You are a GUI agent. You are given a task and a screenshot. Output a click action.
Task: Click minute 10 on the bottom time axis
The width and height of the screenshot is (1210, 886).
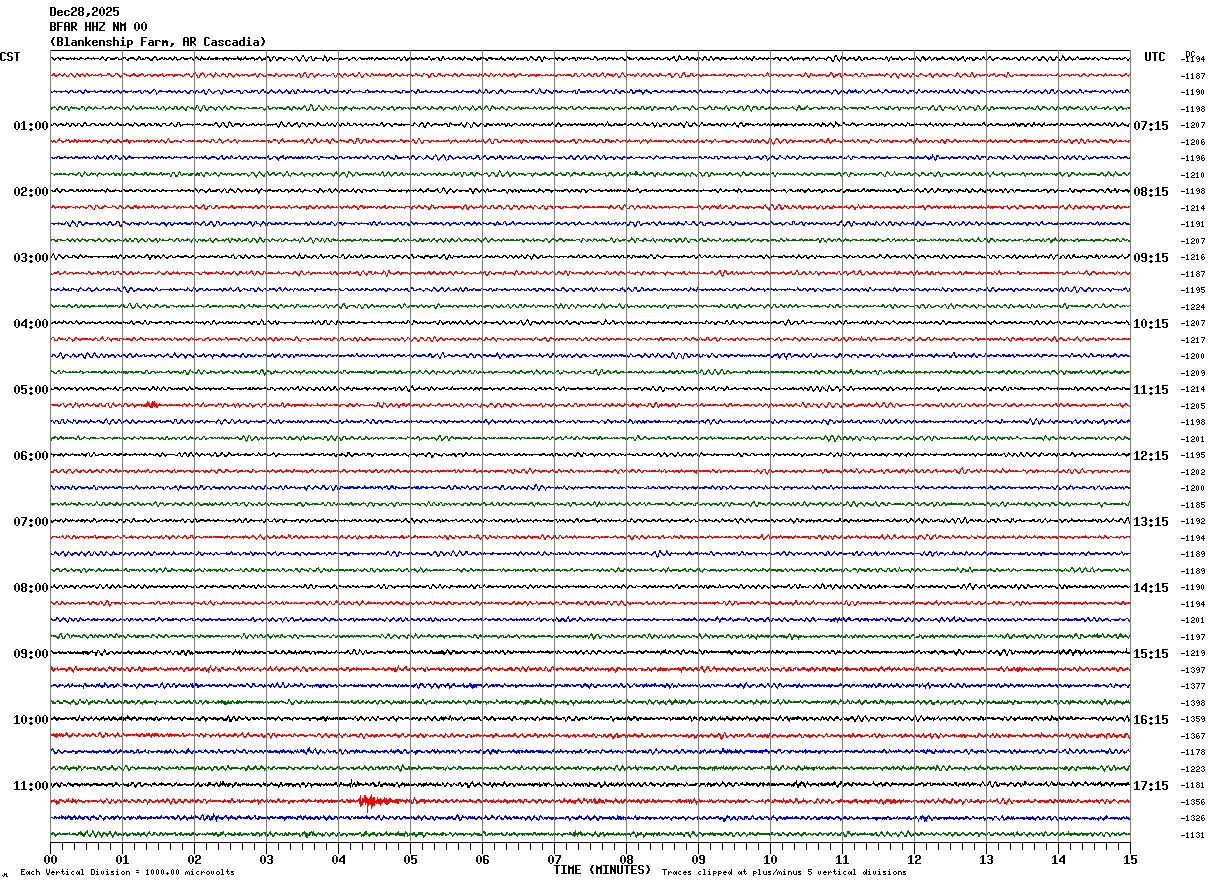point(770,859)
